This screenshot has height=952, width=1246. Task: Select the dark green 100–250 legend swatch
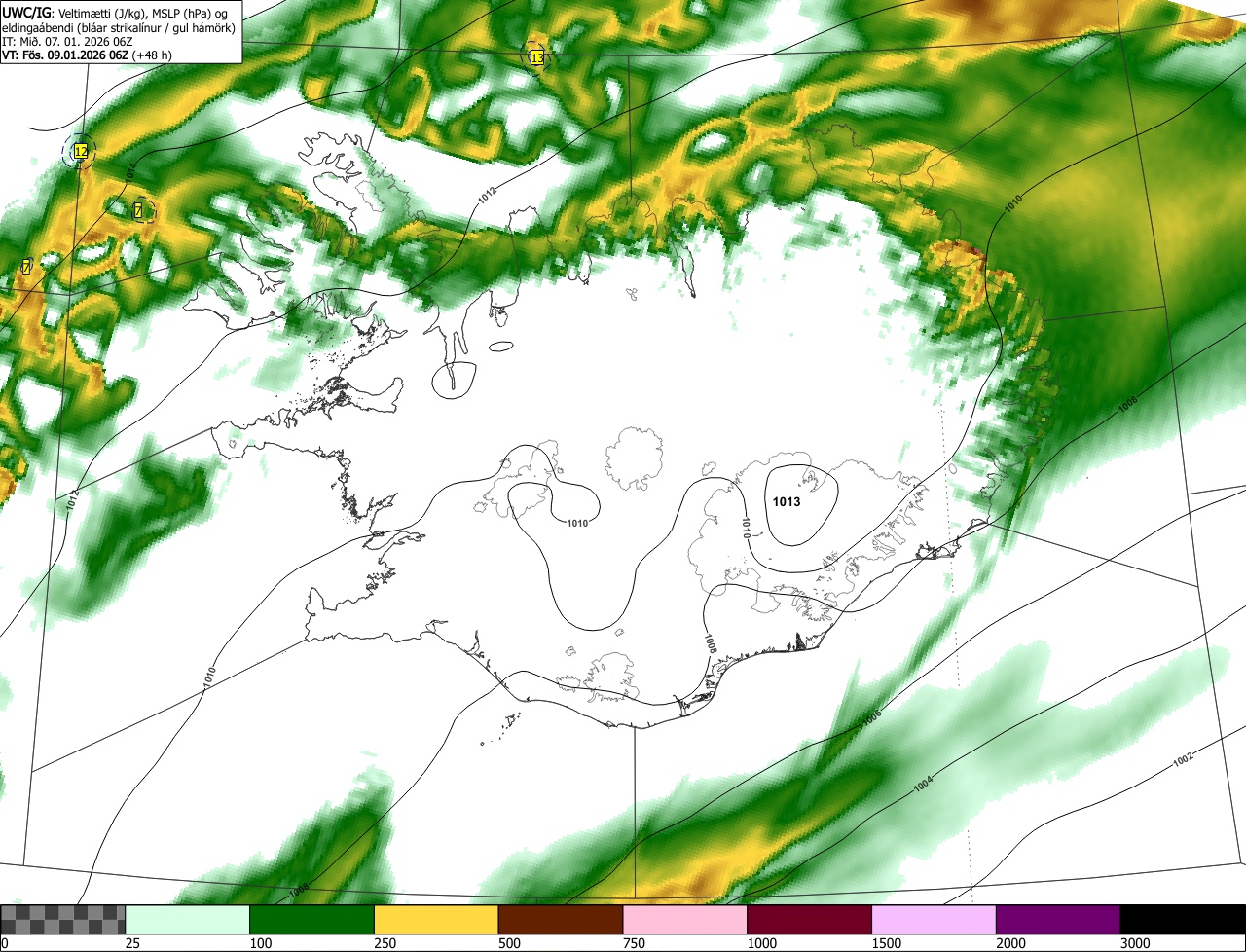(x=312, y=920)
